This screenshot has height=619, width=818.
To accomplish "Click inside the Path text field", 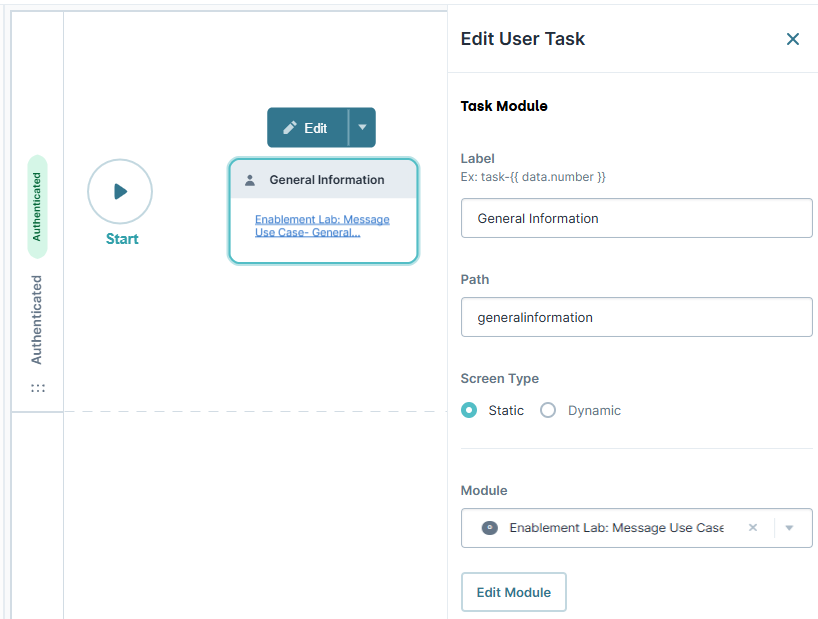I will (x=636, y=316).
